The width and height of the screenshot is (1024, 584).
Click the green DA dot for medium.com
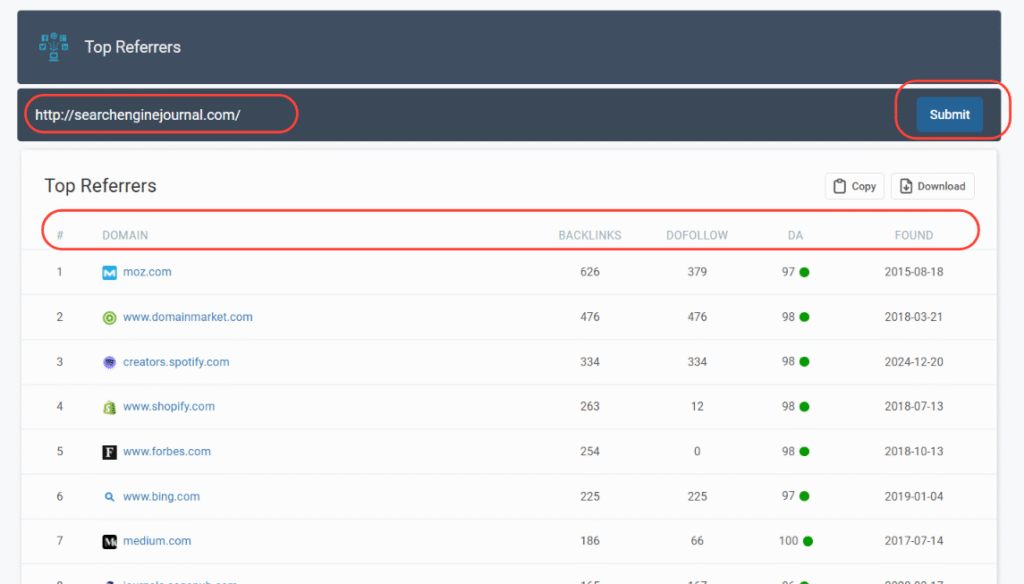808,541
